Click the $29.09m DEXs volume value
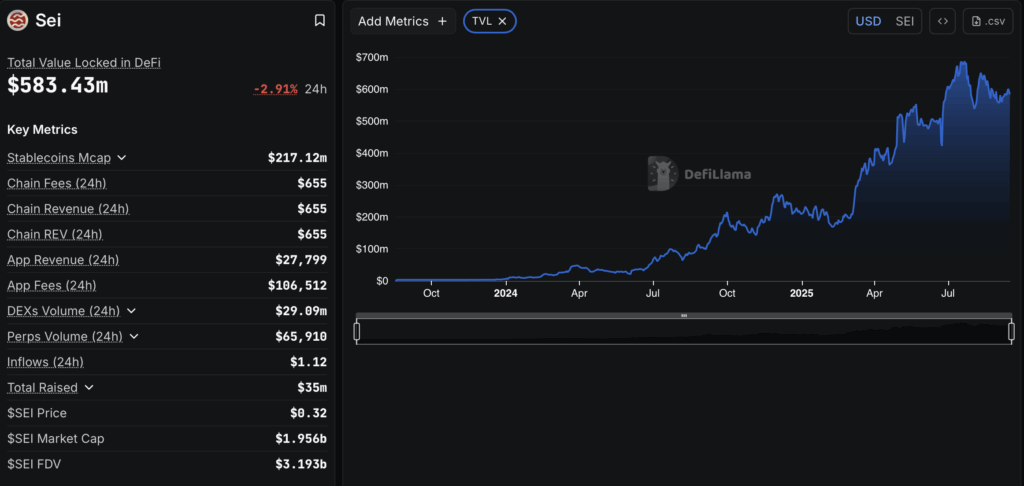 301,311
